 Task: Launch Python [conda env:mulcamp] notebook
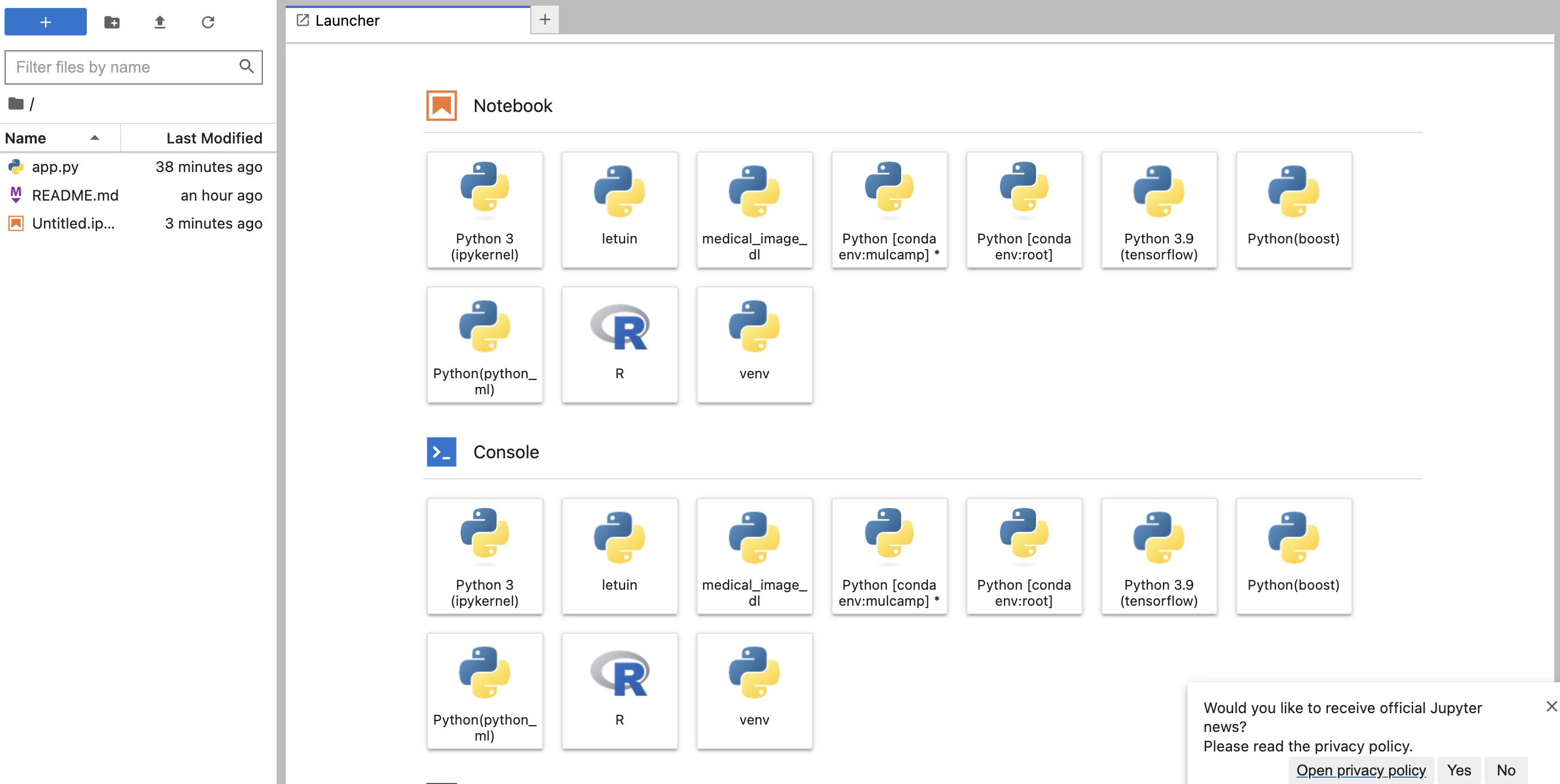(x=889, y=210)
